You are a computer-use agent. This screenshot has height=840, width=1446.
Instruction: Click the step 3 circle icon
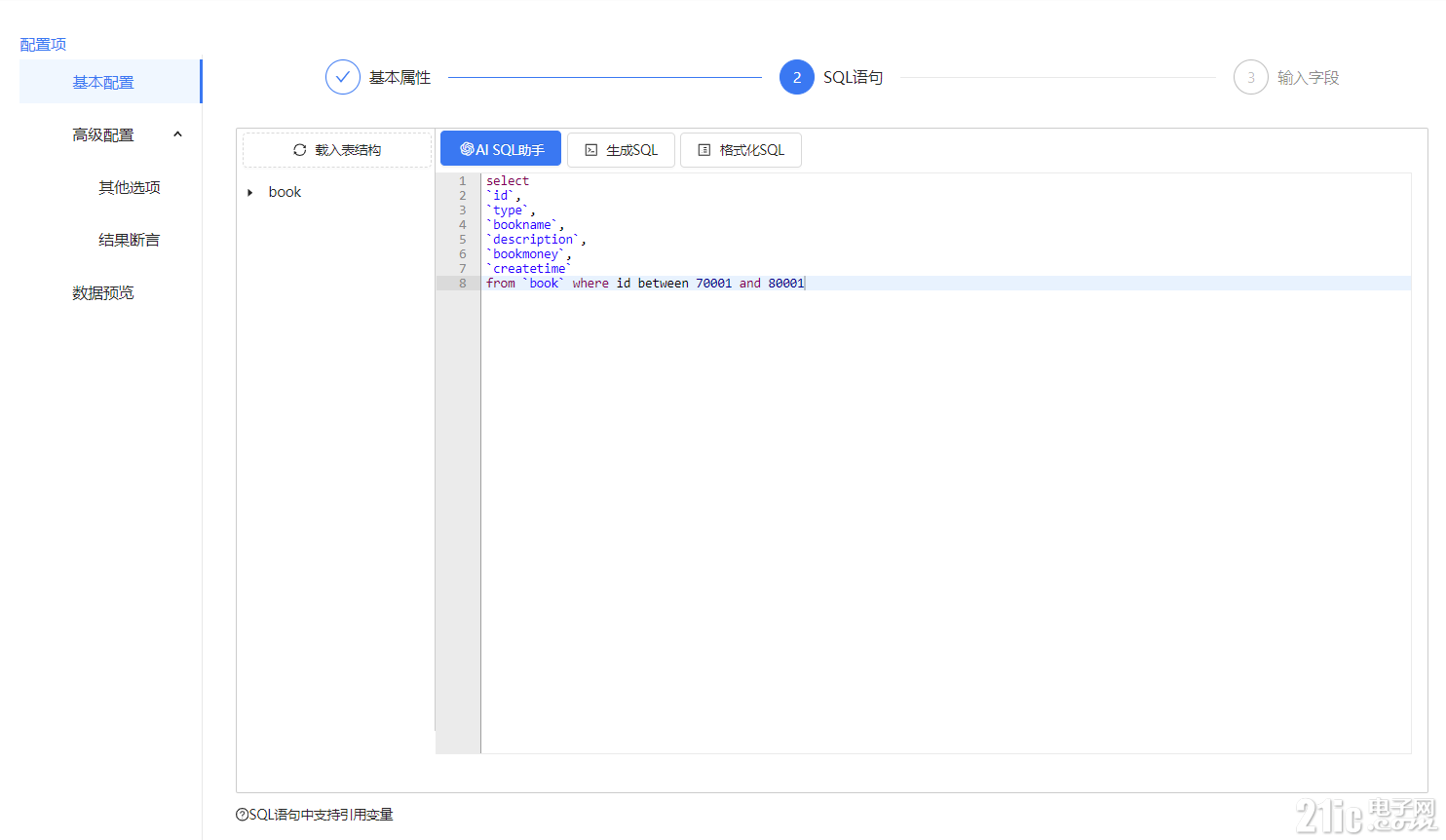tap(1251, 77)
